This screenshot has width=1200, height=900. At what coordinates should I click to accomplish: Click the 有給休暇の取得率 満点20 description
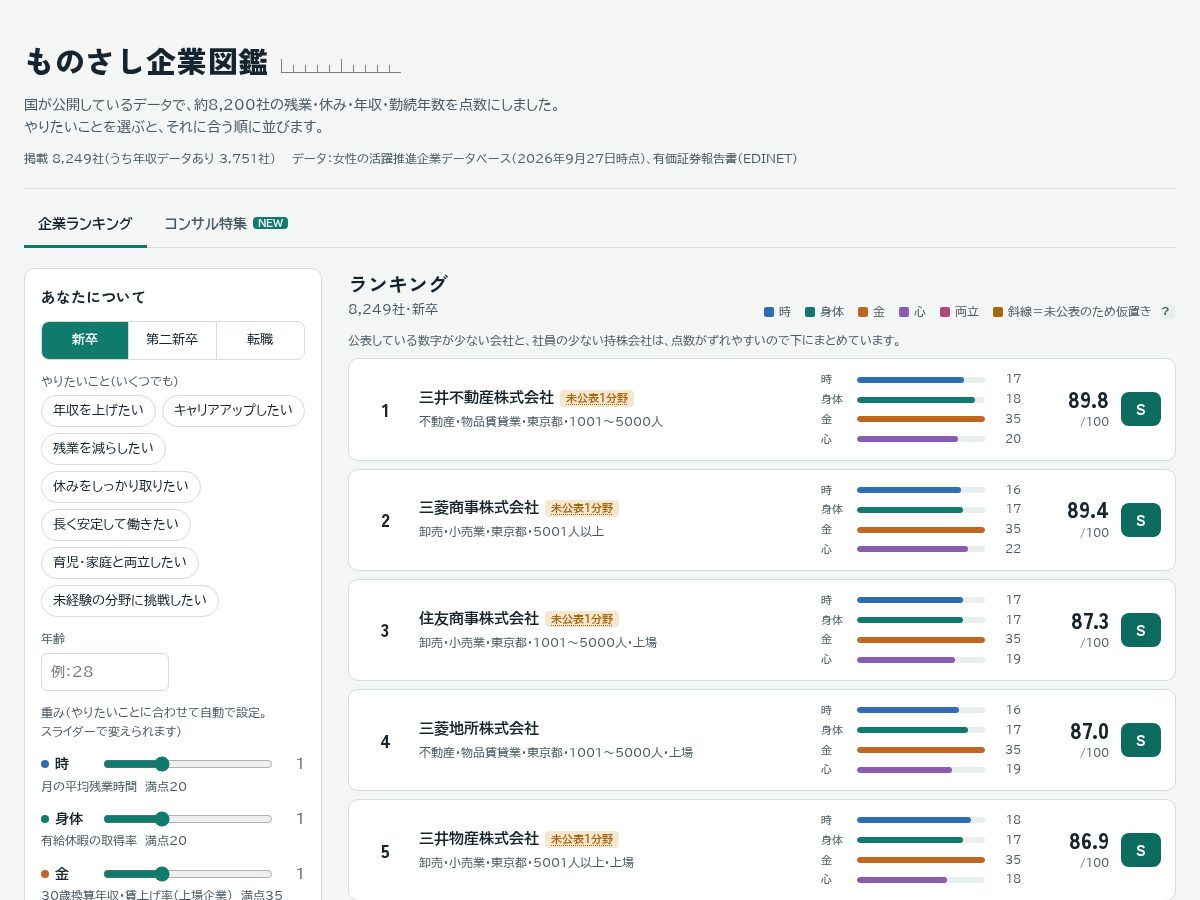pos(114,841)
